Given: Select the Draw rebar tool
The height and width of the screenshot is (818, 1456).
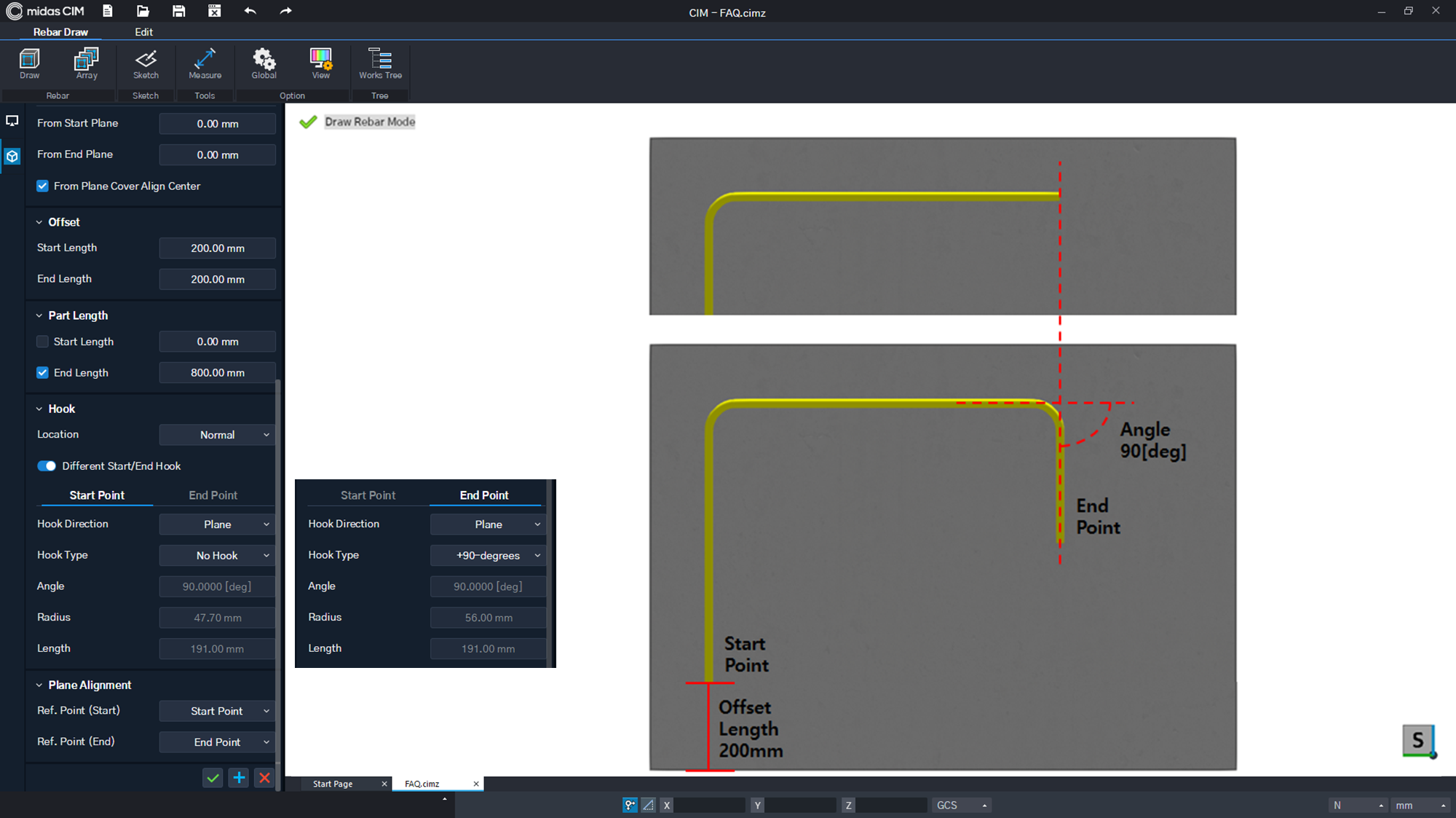Looking at the screenshot, I should click(x=30, y=63).
